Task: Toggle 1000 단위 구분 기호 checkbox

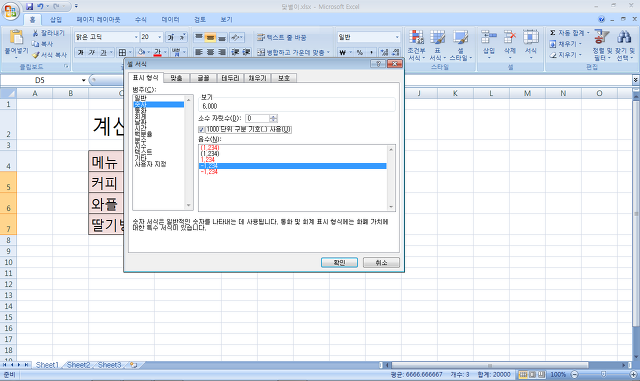Action: tap(201, 129)
